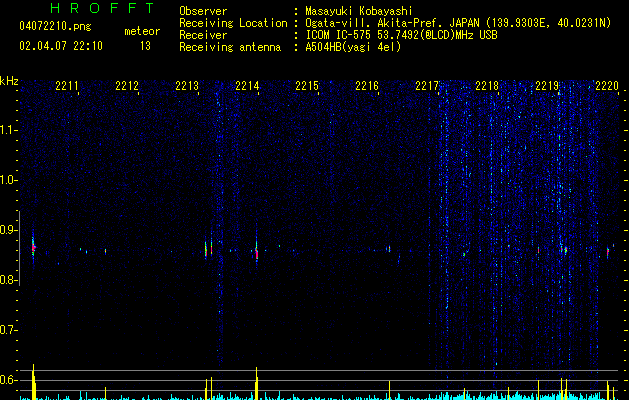Click the 2214 time marker

[247, 86]
